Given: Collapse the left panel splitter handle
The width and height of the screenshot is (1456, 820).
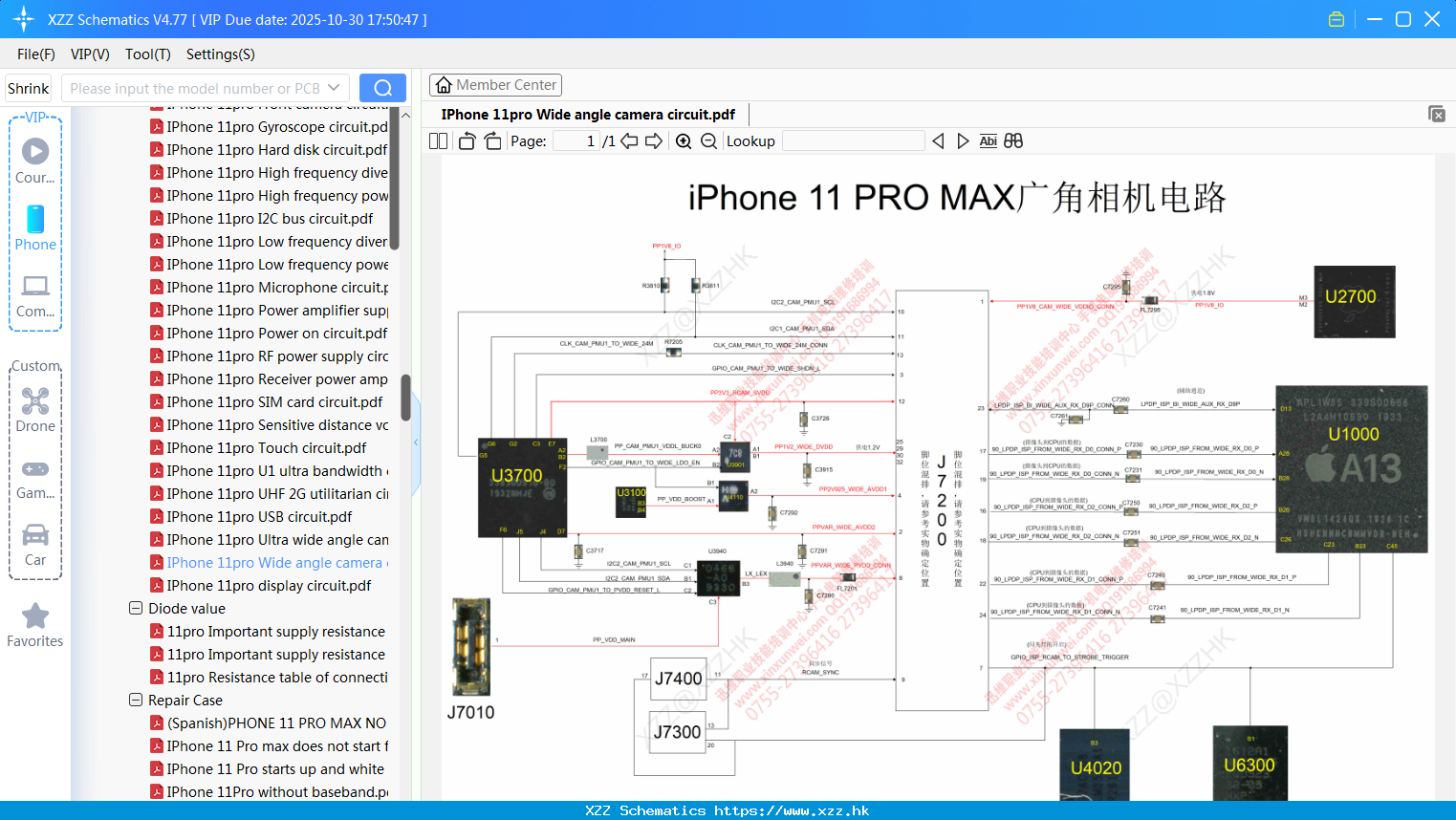Looking at the screenshot, I should click(x=416, y=442).
